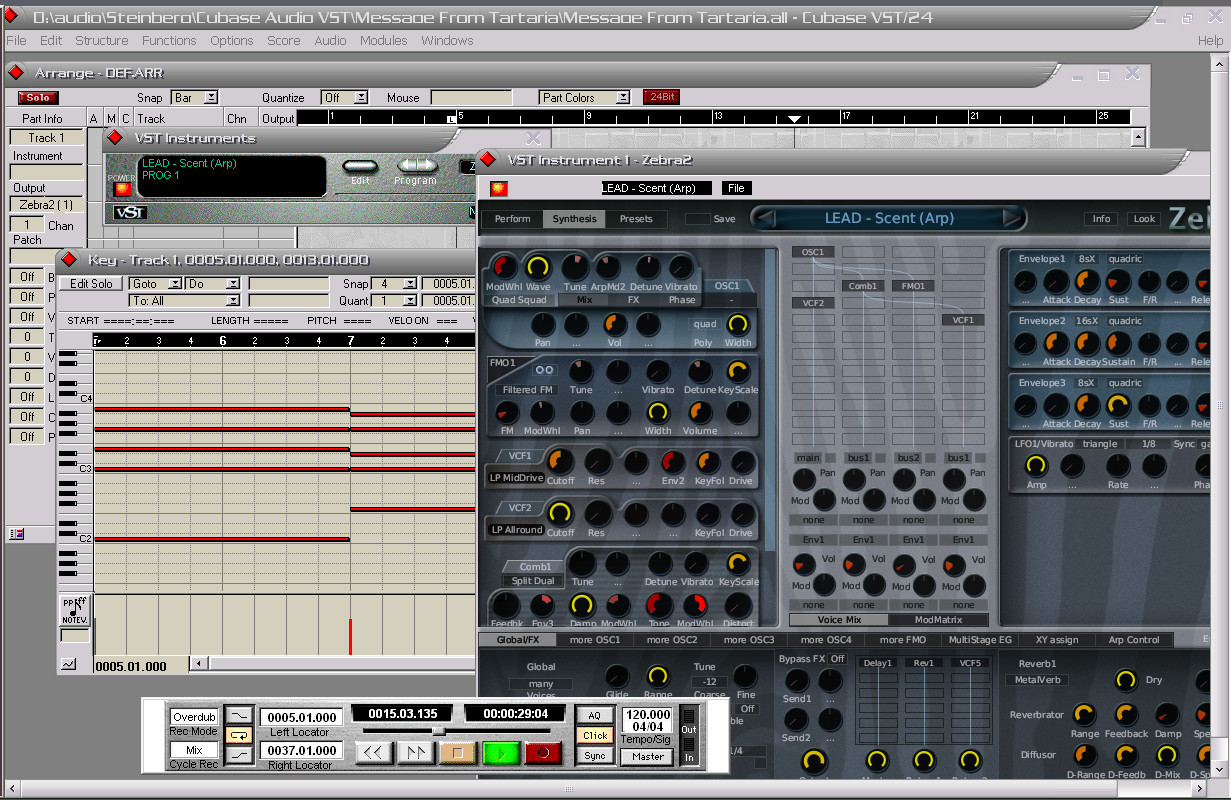Click the Right Locator value field
Image resolution: width=1231 pixels, height=800 pixels.
point(302,750)
